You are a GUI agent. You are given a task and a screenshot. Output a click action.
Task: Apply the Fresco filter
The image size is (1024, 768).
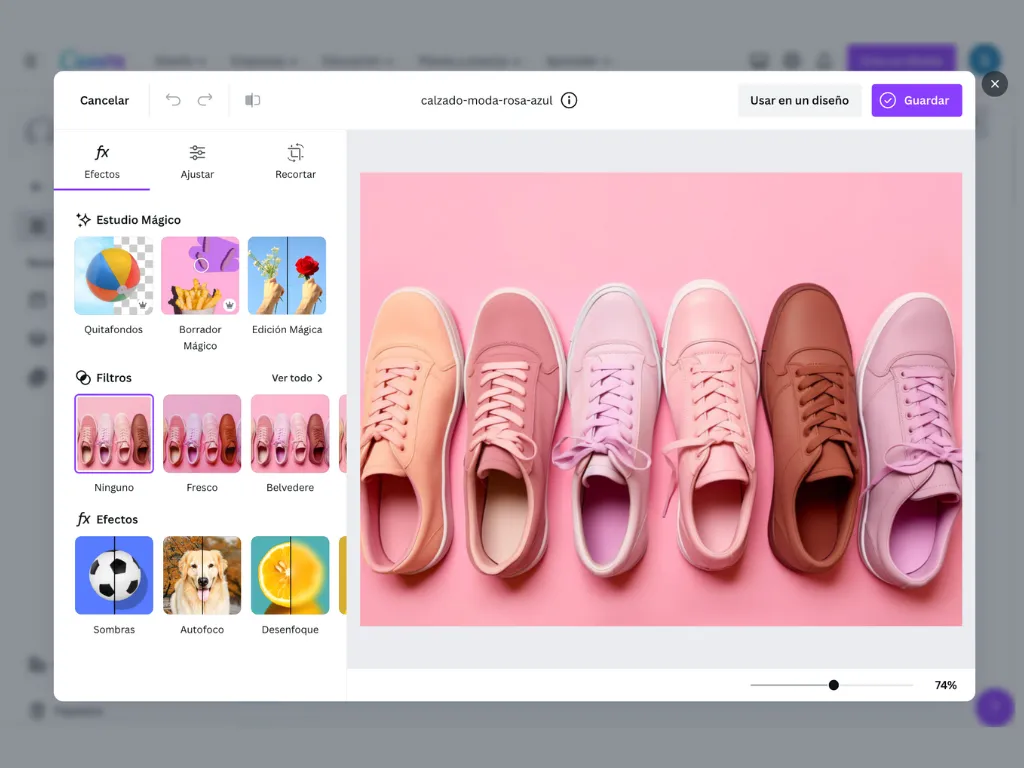click(202, 434)
